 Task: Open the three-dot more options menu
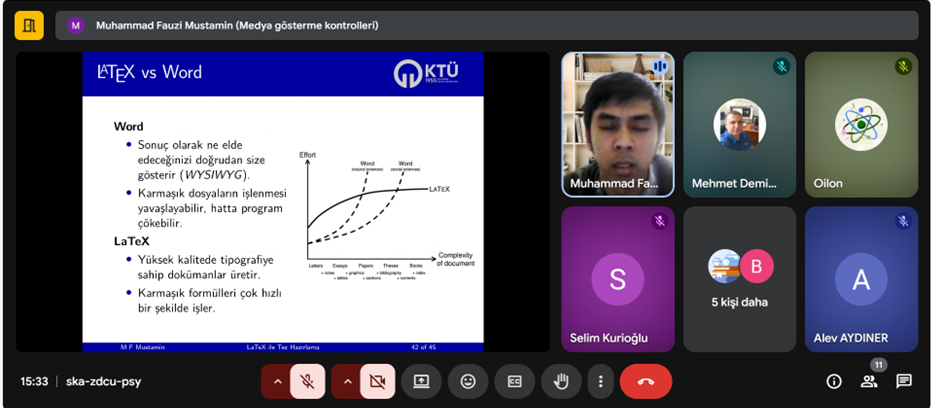pyautogui.click(x=600, y=381)
